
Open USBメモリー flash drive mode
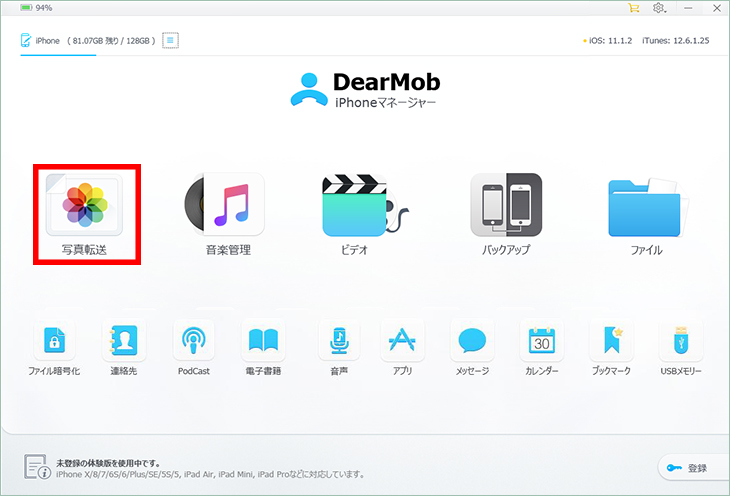tap(681, 347)
